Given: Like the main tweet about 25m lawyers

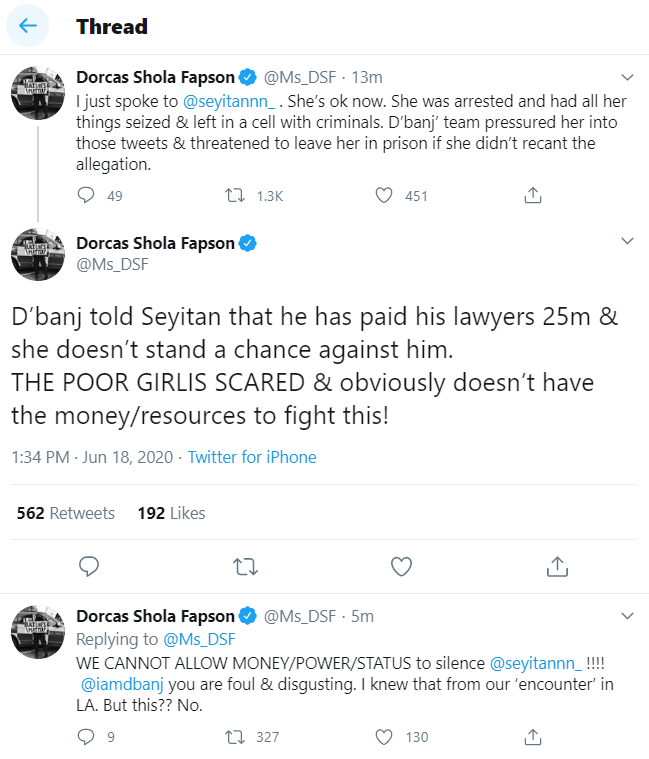Looking at the screenshot, I should pyautogui.click(x=401, y=567).
